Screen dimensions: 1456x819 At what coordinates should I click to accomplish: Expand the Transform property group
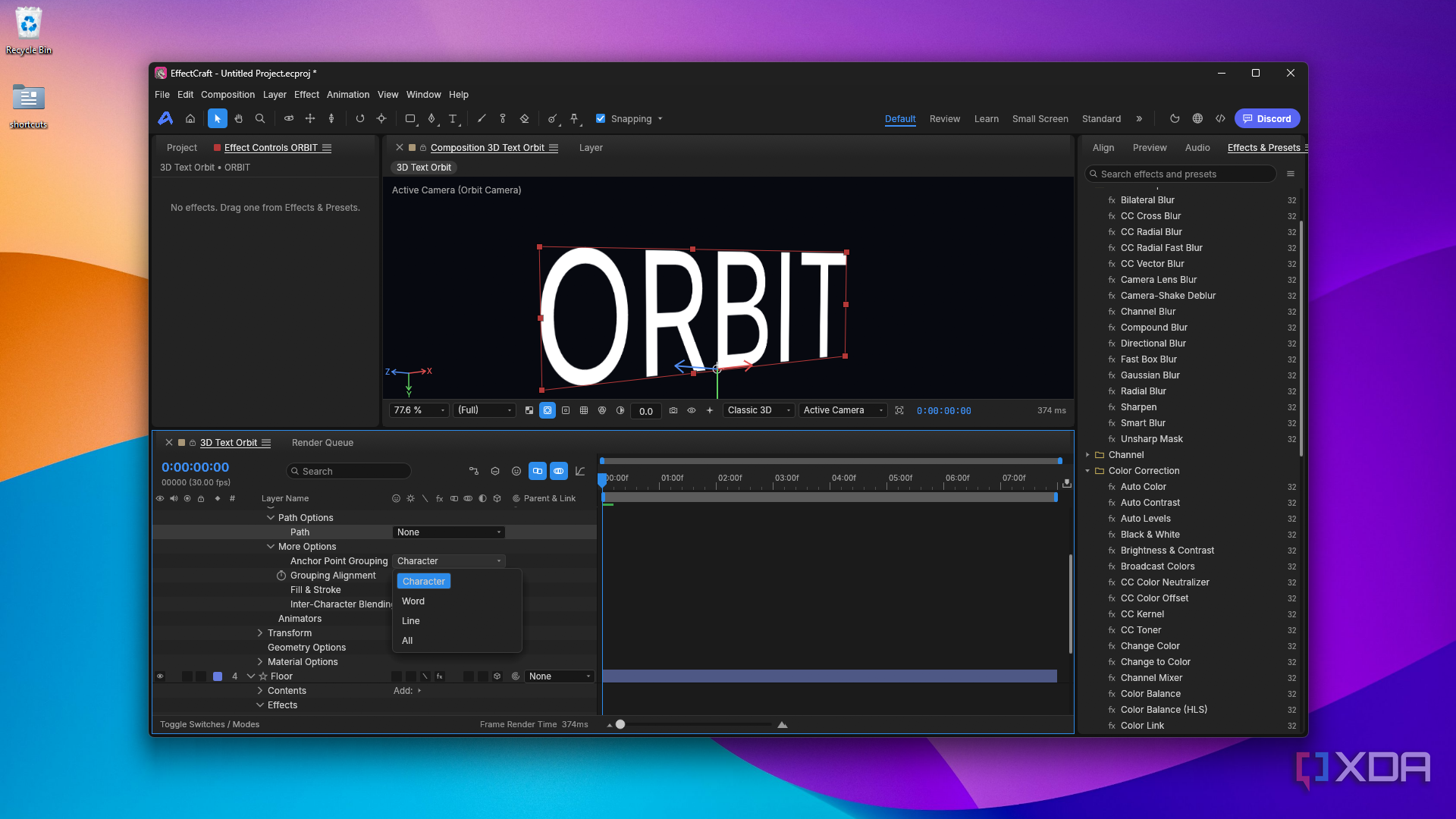(260, 633)
